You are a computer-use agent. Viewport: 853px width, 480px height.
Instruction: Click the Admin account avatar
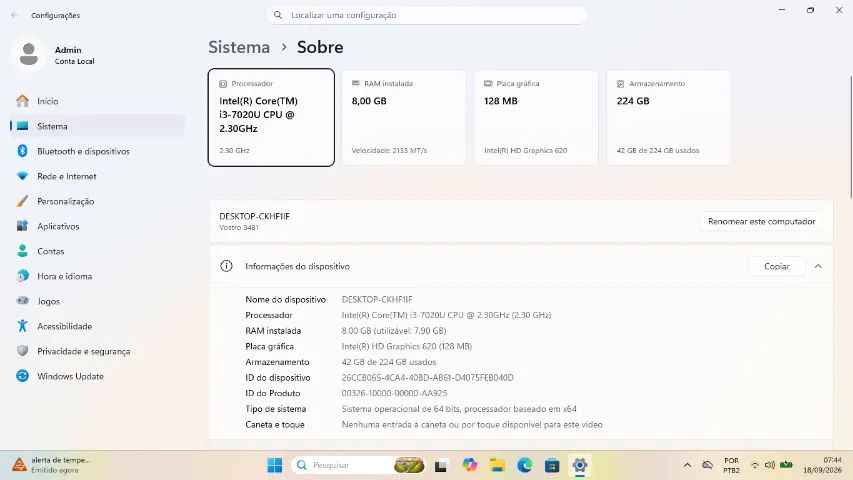(28, 54)
